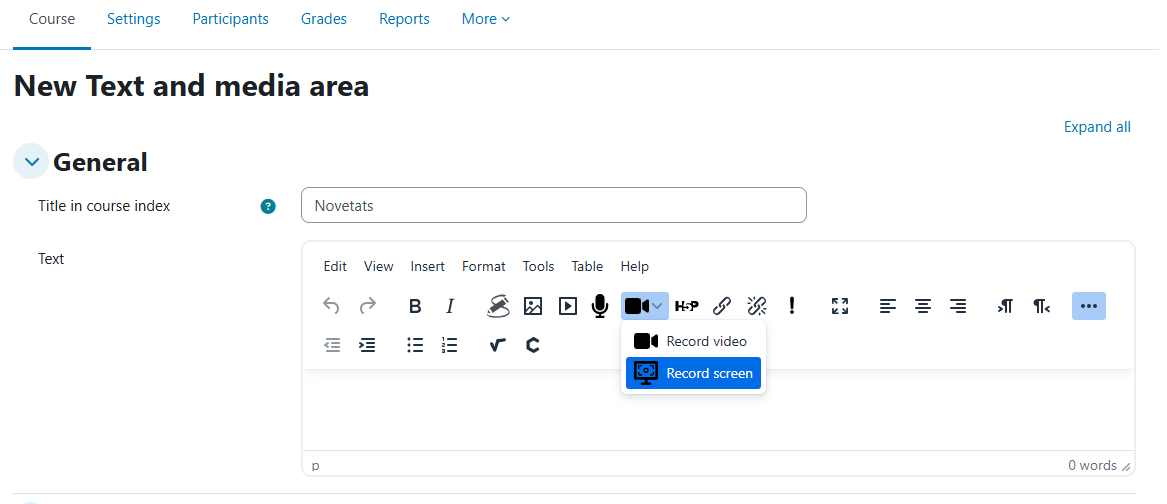The width and height of the screenshot is (1167, 504).
Task: Center-align the text
Action: [x=923, y=307]
